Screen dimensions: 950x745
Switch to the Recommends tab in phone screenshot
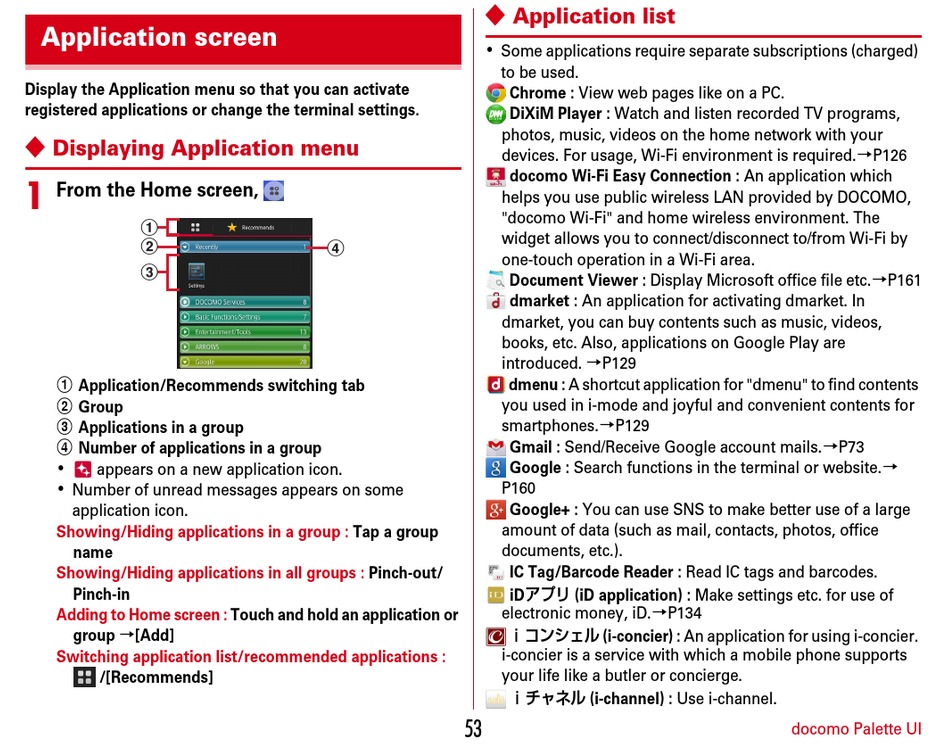[x=251, y=227]
